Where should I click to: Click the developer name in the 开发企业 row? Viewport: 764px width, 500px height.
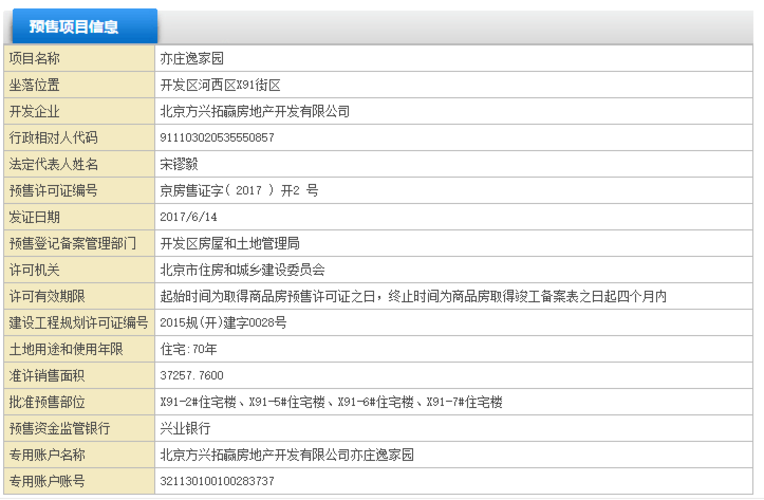[x=255, y=111]
